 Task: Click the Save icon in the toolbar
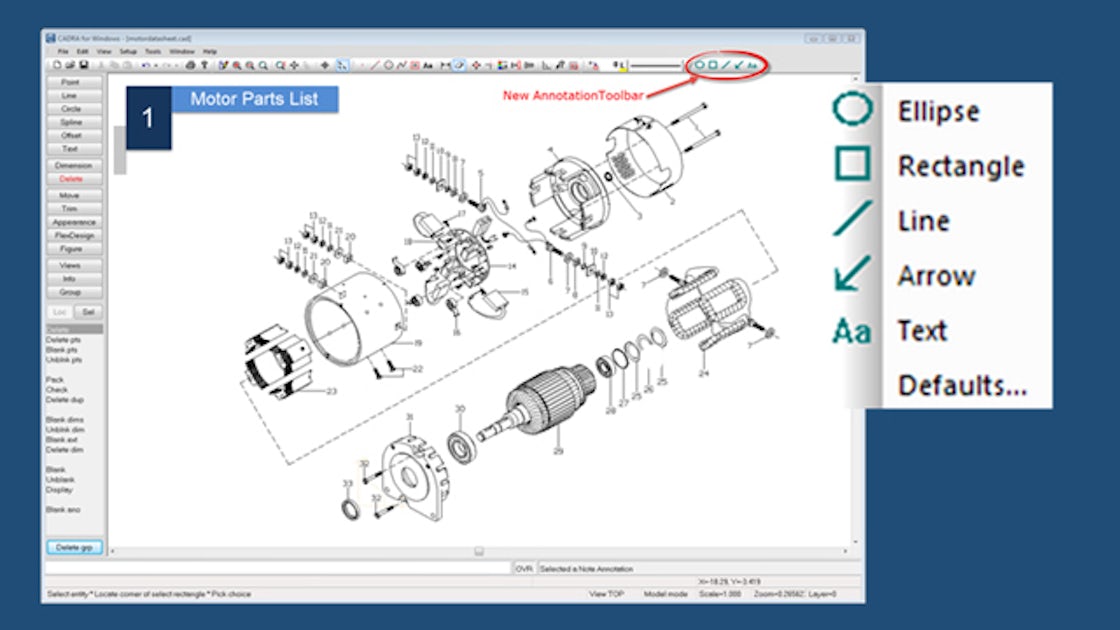click(83, 62)
